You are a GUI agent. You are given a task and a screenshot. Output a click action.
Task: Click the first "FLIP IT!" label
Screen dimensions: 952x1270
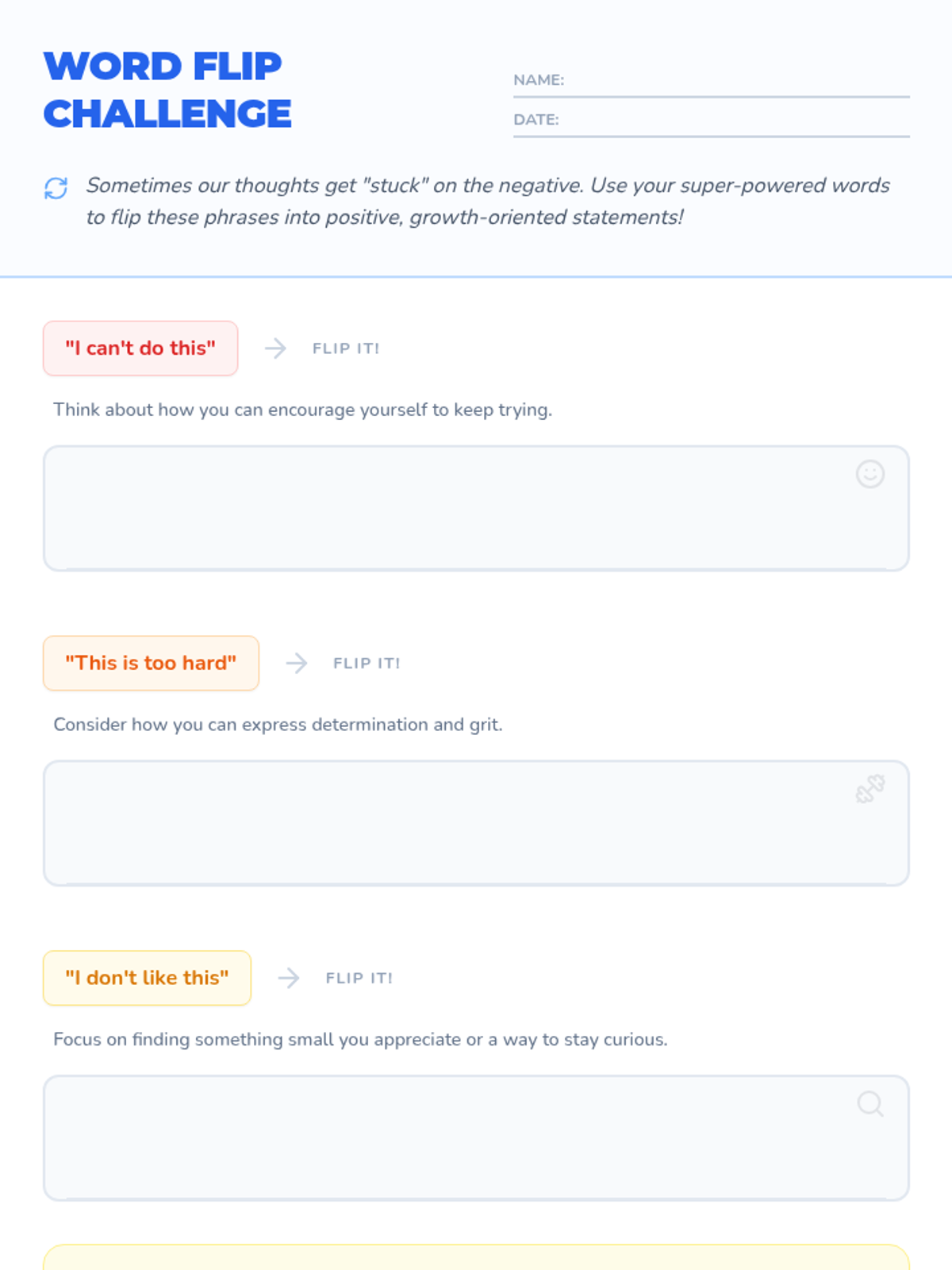346,348
